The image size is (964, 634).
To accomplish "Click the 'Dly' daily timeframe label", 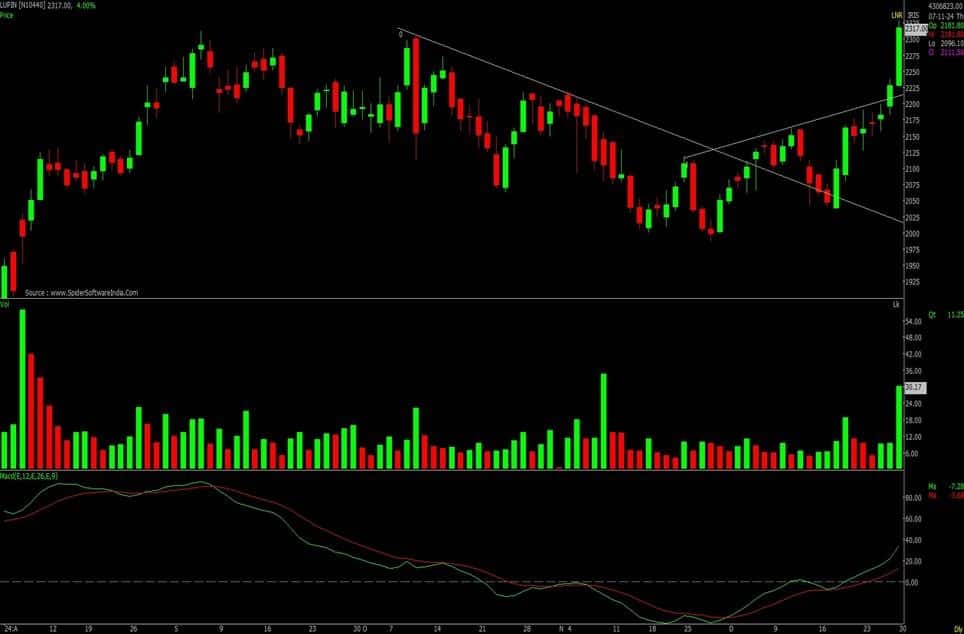I will tap(955, 627).
